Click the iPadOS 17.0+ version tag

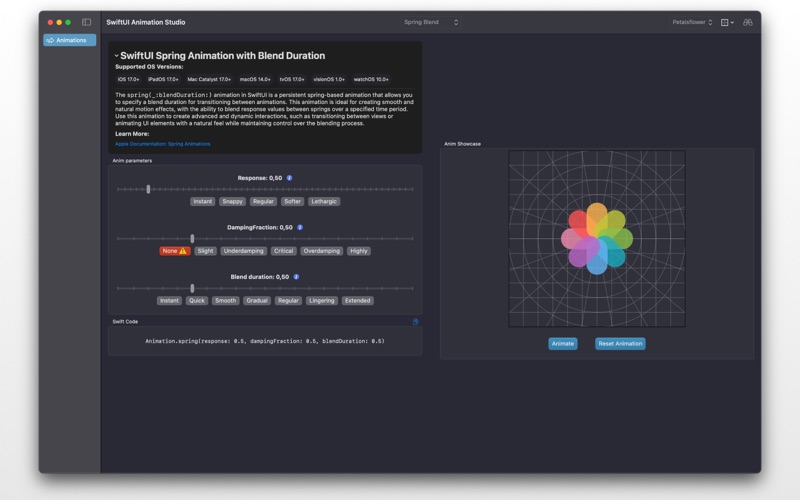(x=163, y=80)
